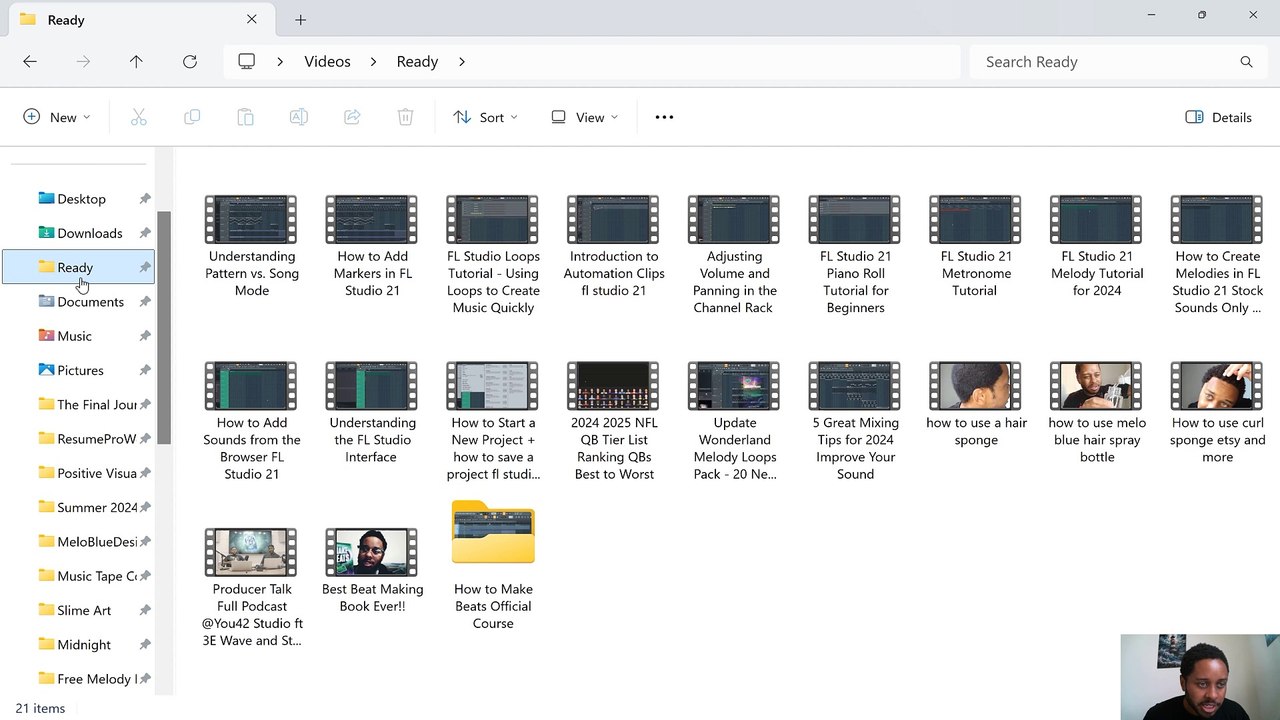1280x720 pixels.
Task: Go up one folder level
Action: [x=136, y=61]
